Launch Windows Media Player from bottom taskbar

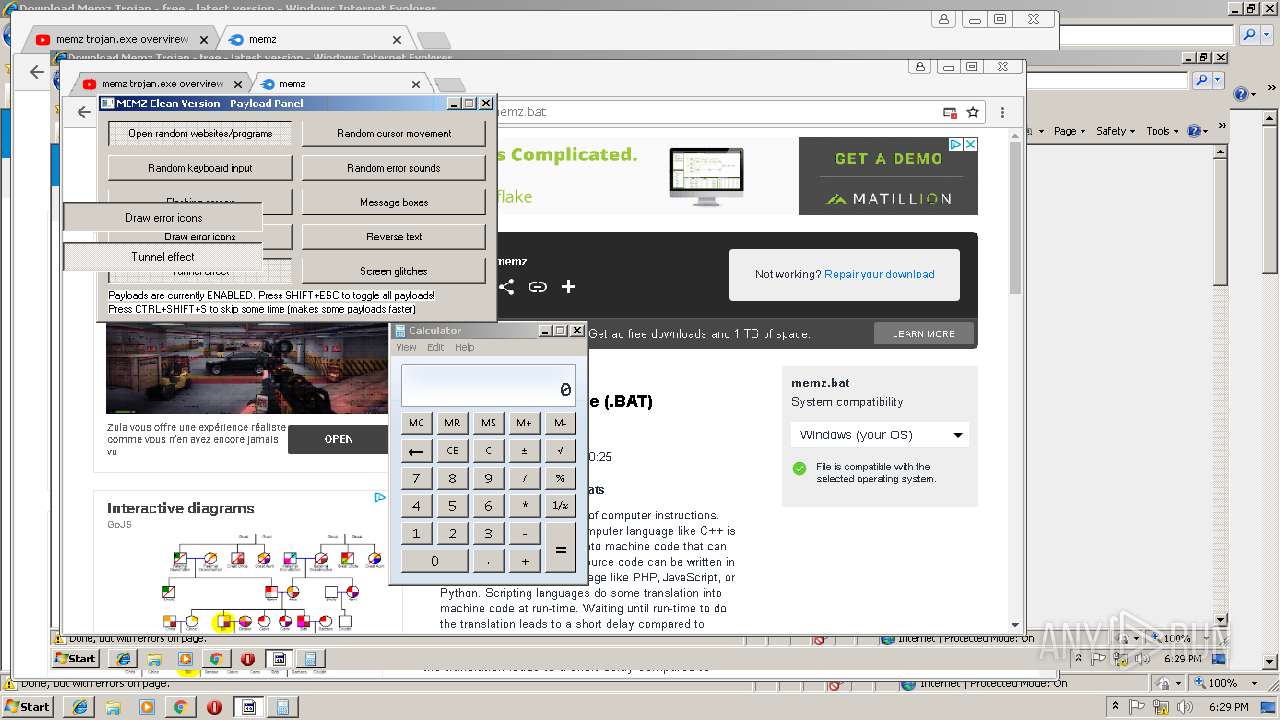coord(147,707)
